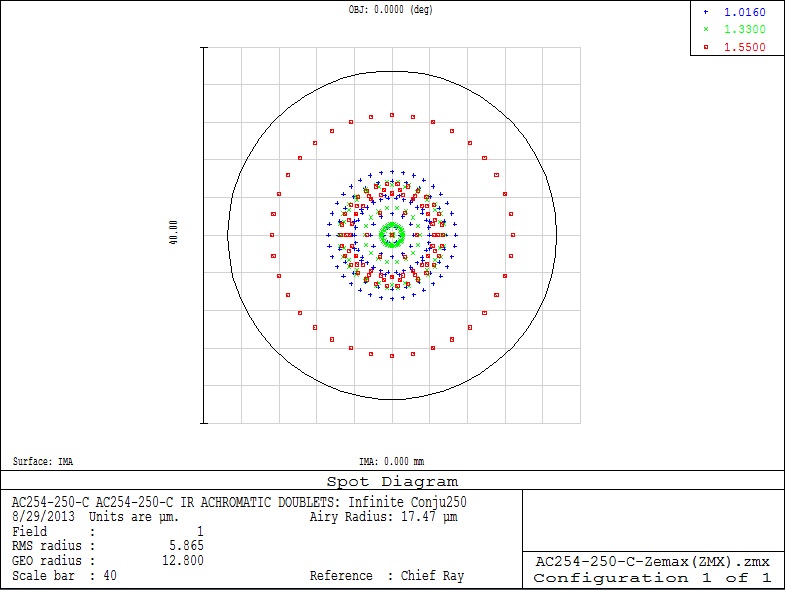Click the Scale bar : 40 text
This screenshot has width=785, height=590.
[x=64, y=575]
